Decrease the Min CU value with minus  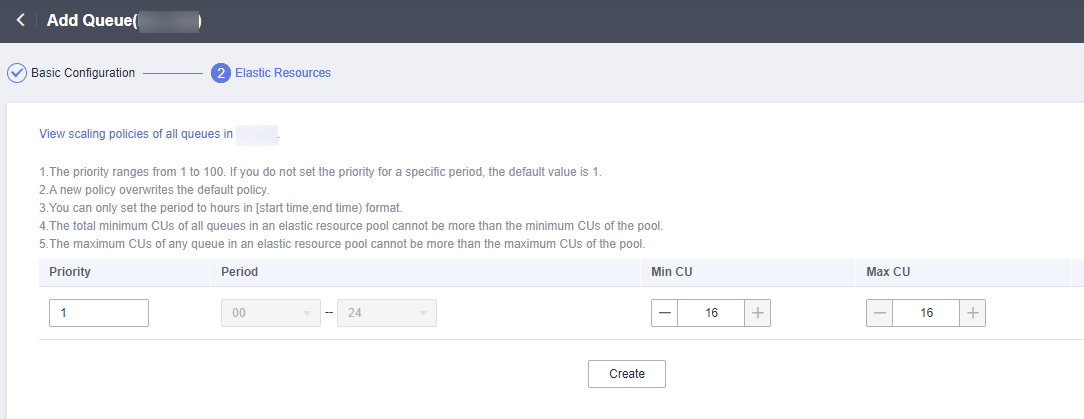pyautogui.click(x=664, y=313)
